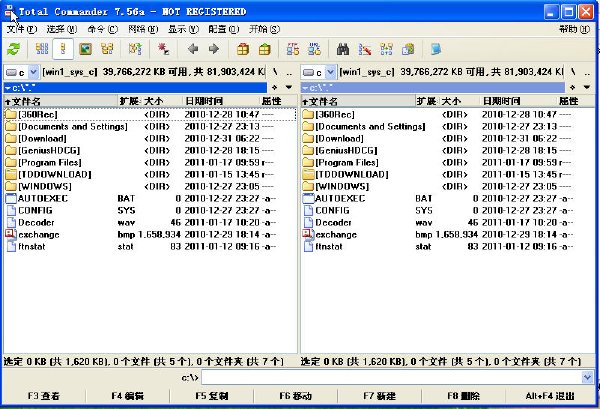The width and height of the screenshot is (600, 409).
Task: Open the 开始(S) menu
Action: (264, 29)
